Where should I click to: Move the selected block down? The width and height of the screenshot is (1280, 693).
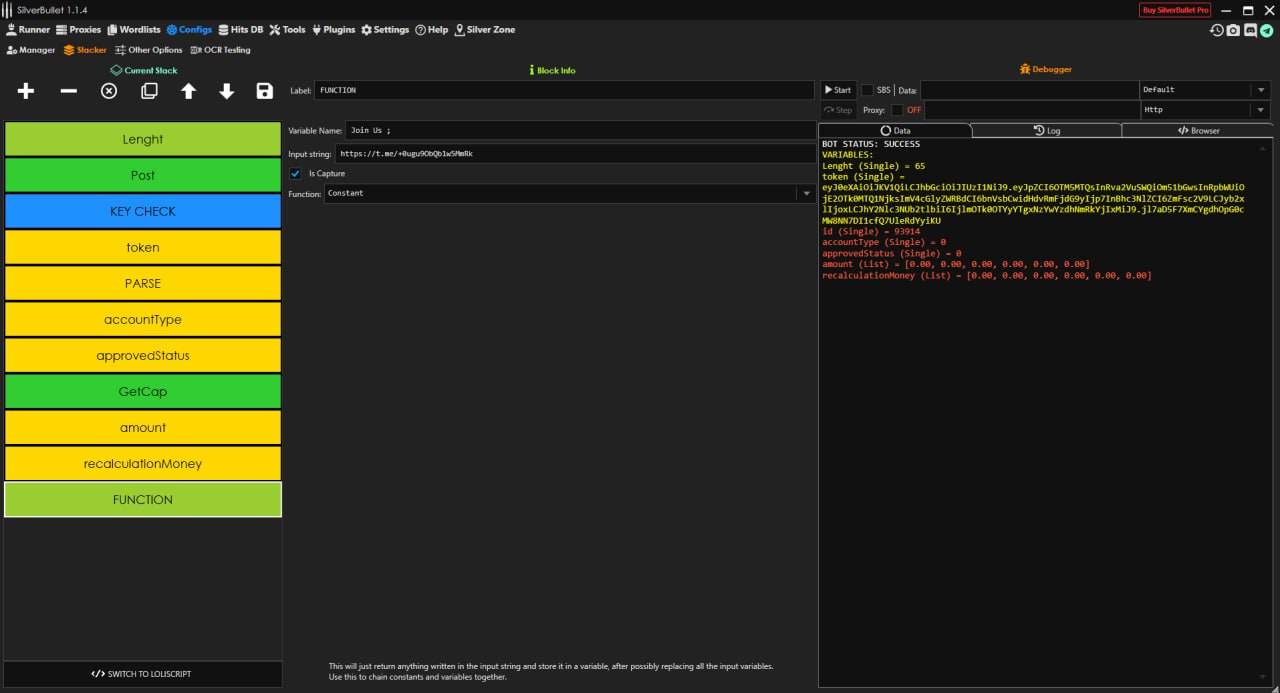point(227,91)
